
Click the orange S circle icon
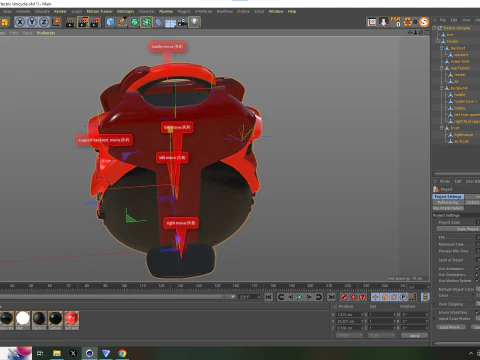(x=424, y=22)
